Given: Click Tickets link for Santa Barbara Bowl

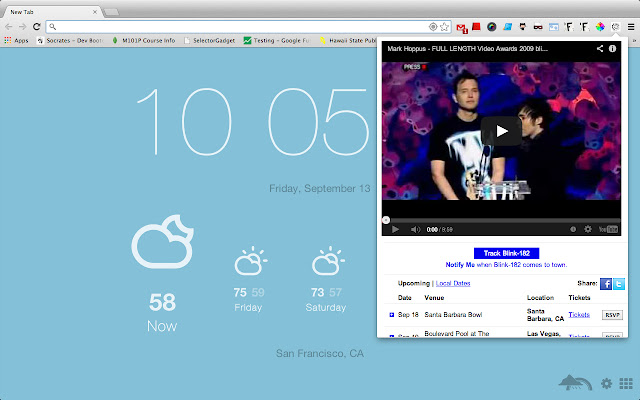Looking at the screenshot, I should click(x=579, y=315).
